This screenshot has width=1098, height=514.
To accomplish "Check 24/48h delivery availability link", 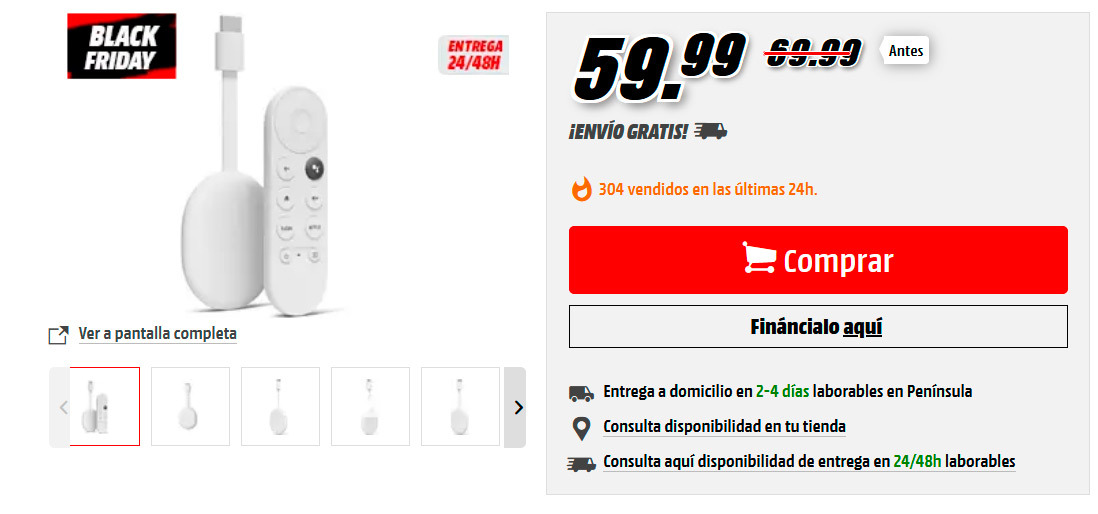I will click(x=809, y=462).
